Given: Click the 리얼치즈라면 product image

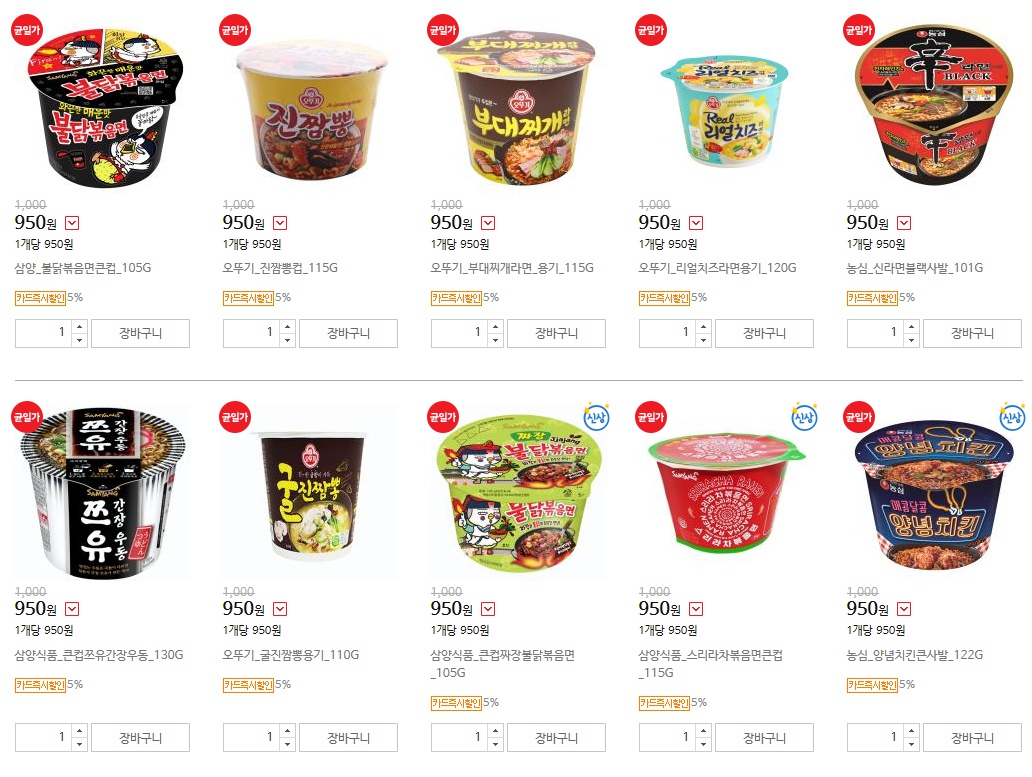Looking at the screenshot, I should [725, 109].
